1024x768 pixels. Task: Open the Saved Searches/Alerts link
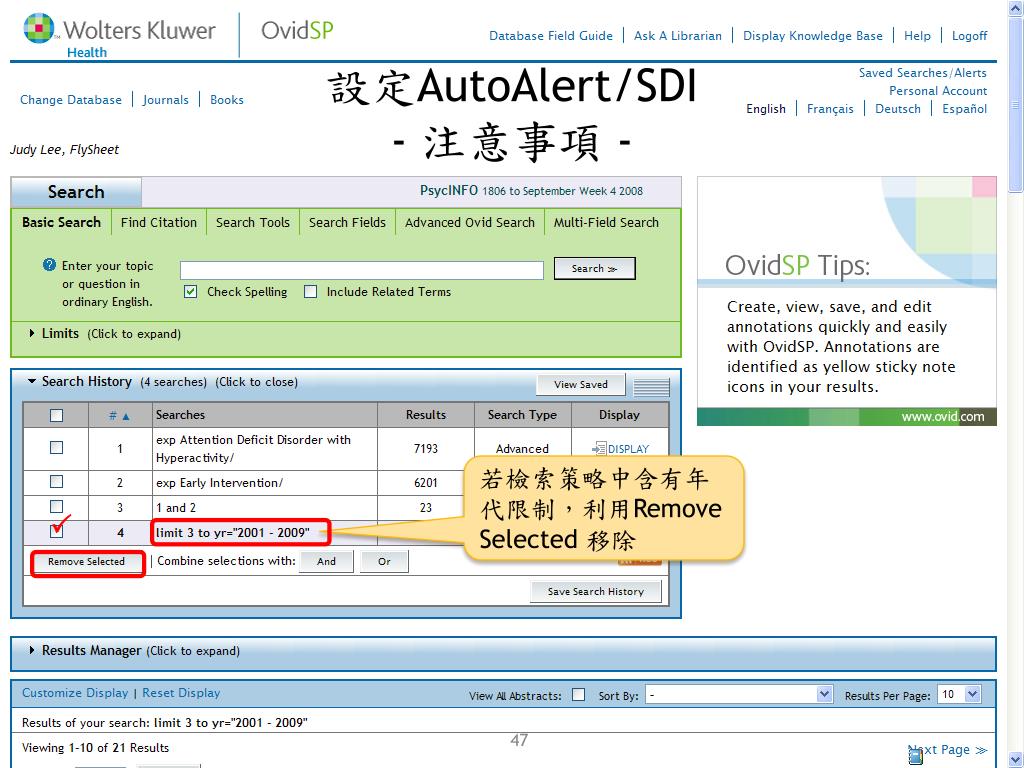pos(922,73)
